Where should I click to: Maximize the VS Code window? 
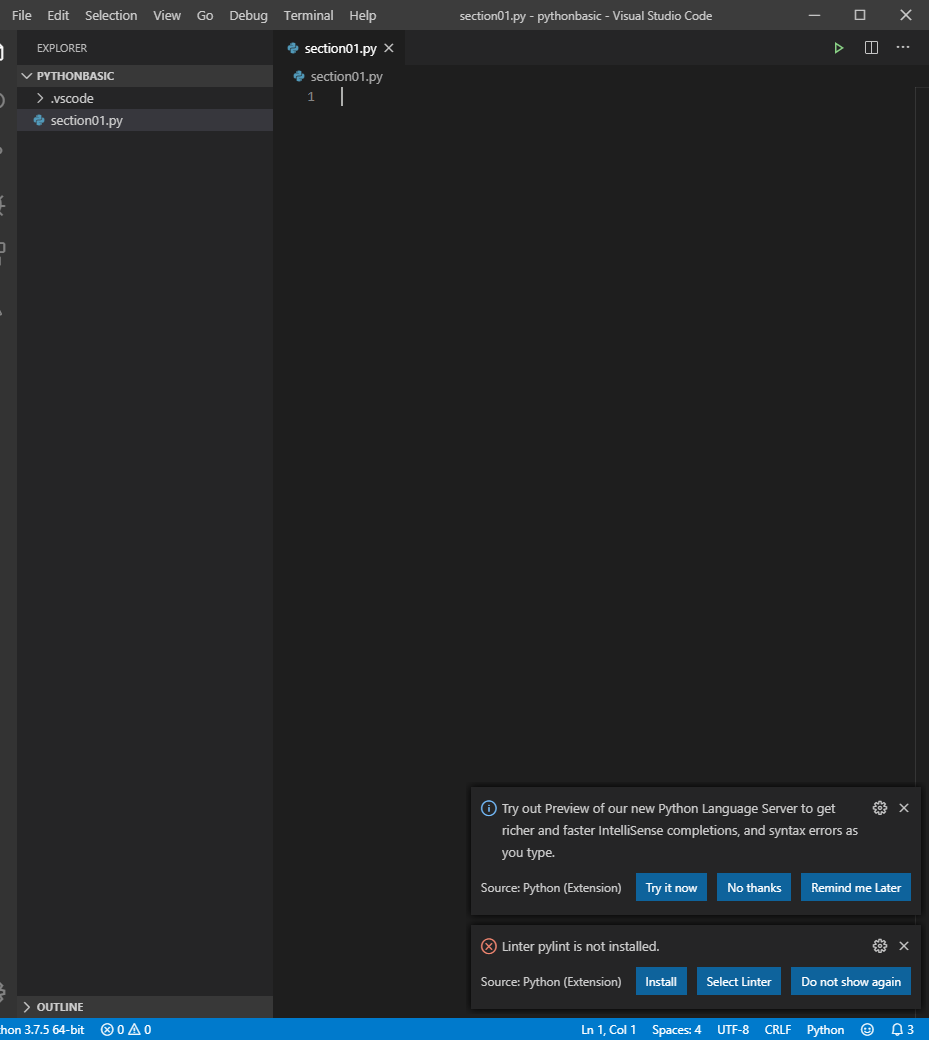click(x=860, y=15)
